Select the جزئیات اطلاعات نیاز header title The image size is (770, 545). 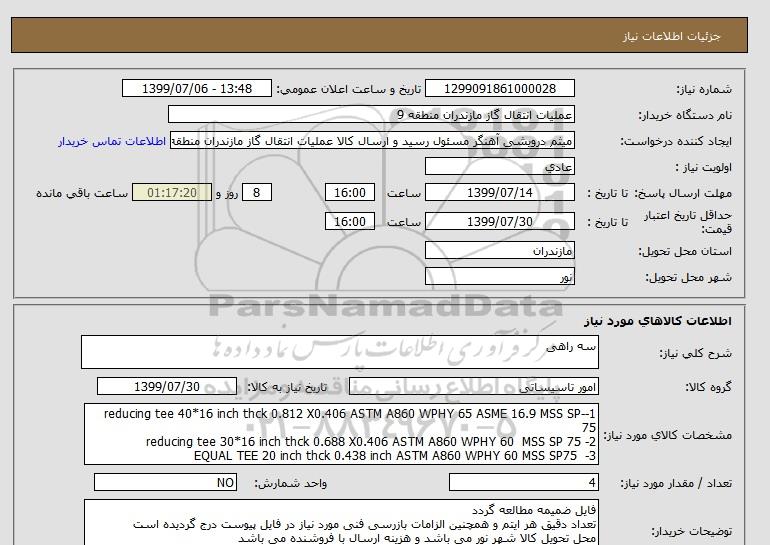pyautogui.click(x=671, y=36)
